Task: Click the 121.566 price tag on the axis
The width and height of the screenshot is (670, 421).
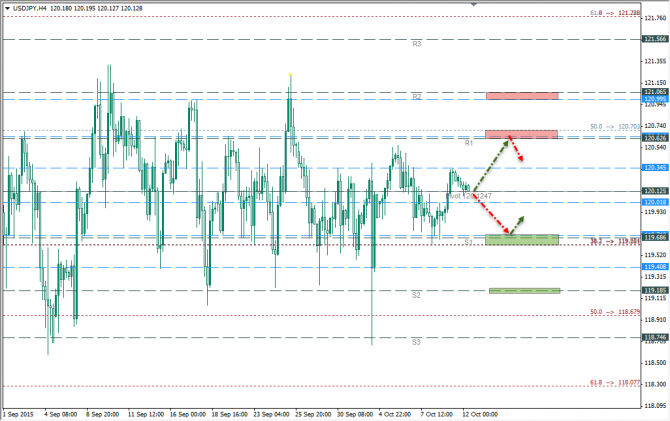Action: (x=655, y=39)
